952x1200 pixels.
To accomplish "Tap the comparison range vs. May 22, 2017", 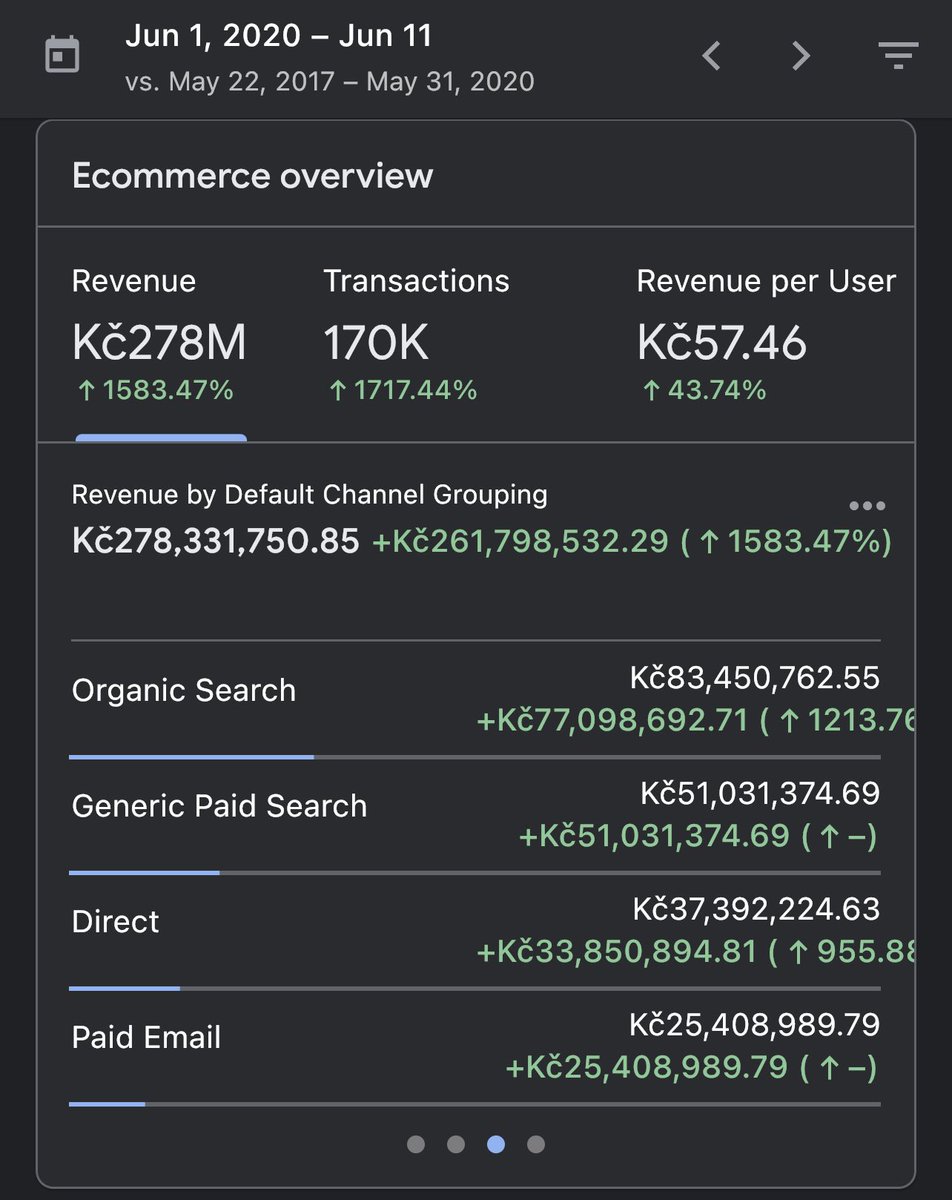I will click(330, 80).
